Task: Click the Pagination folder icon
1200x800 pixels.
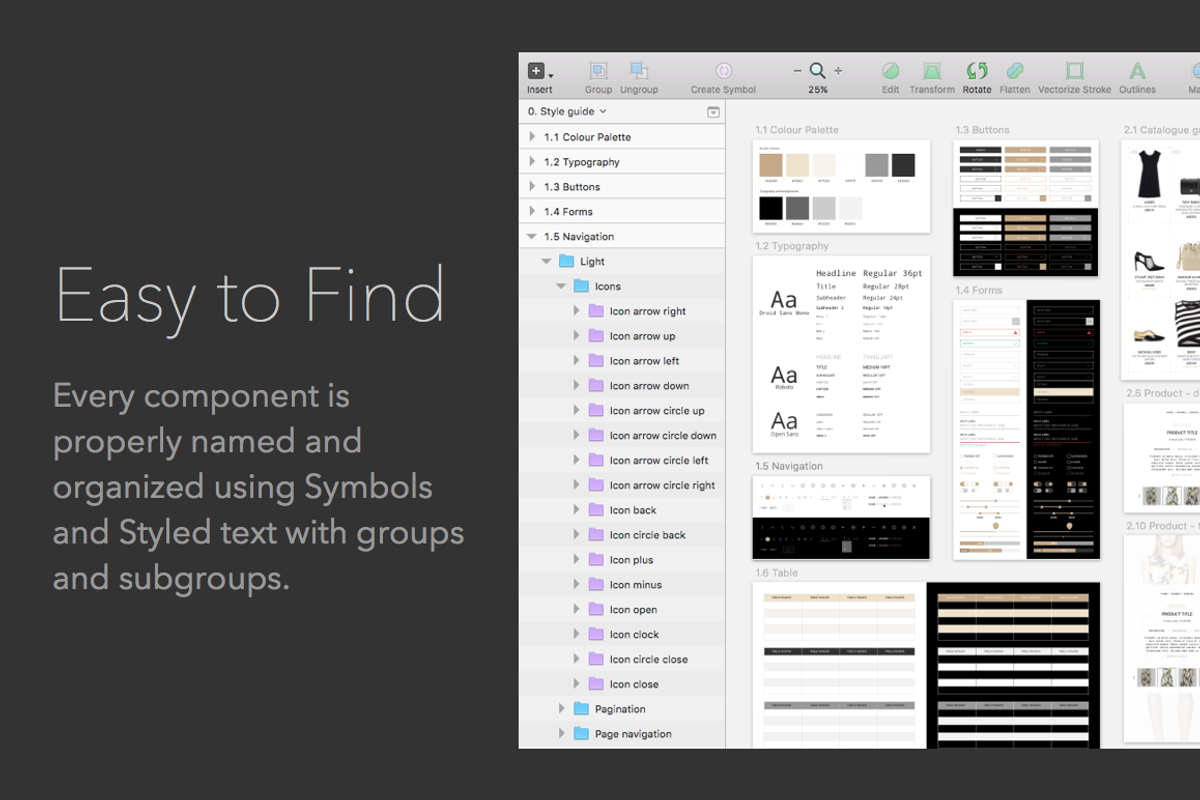Action: pos(582,709)
